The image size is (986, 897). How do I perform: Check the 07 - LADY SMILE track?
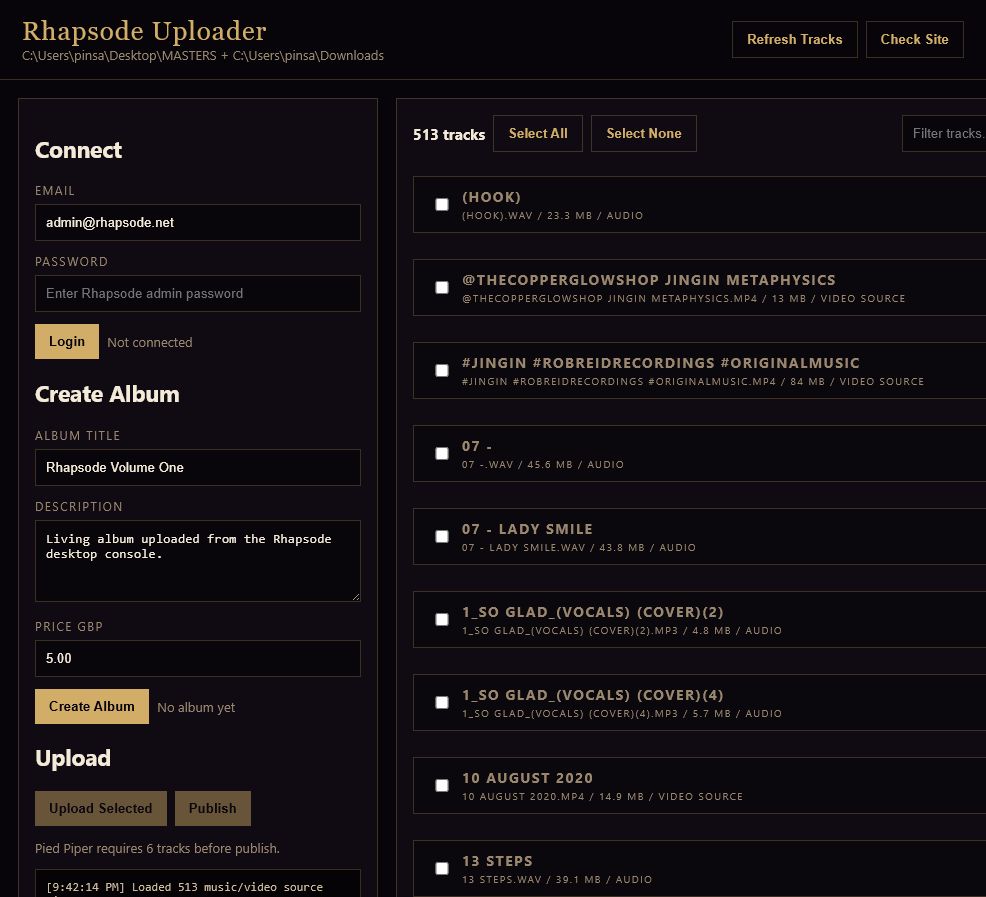[x=442, y=537]
